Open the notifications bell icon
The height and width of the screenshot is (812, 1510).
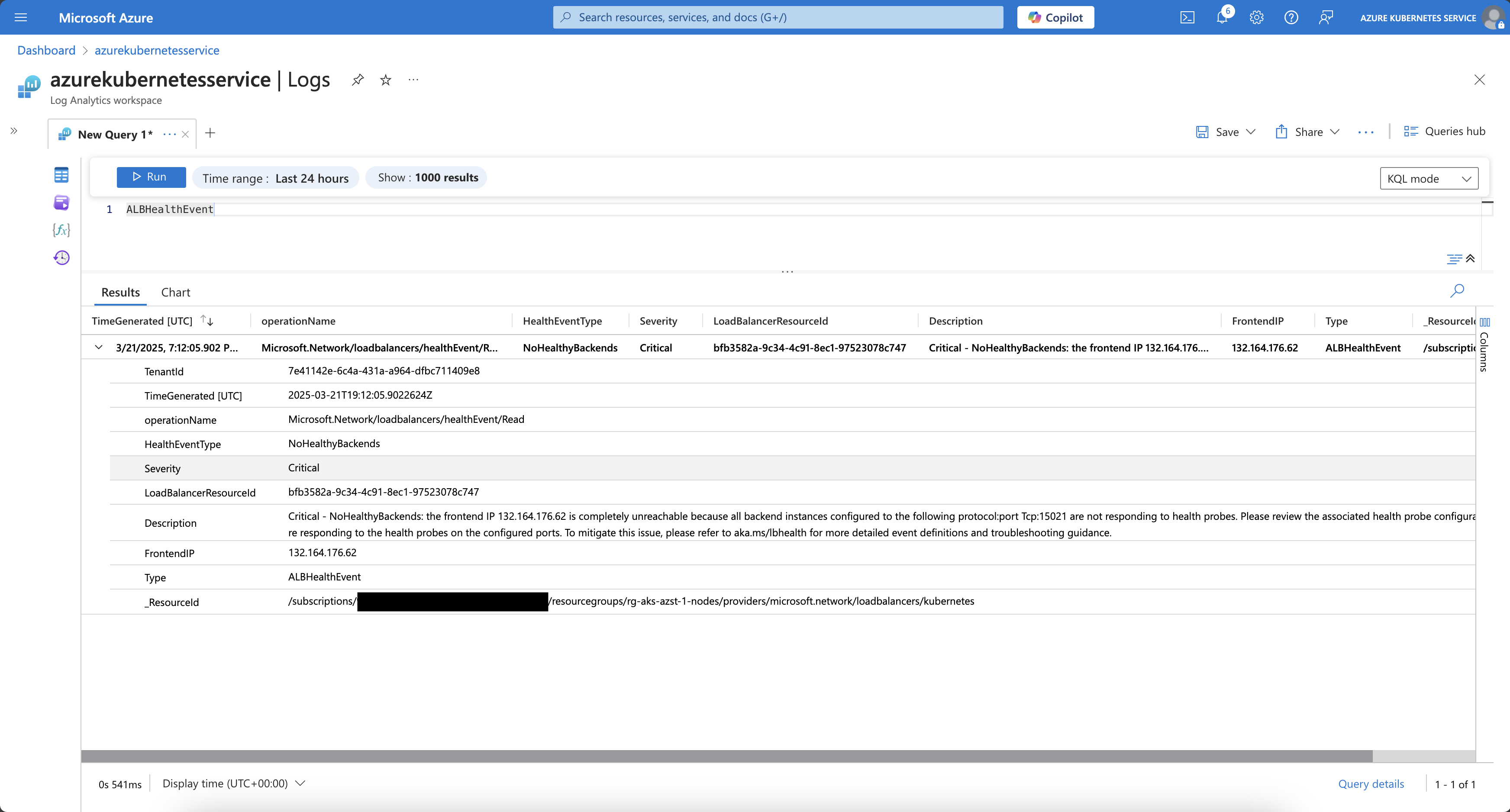(1222, 18)
